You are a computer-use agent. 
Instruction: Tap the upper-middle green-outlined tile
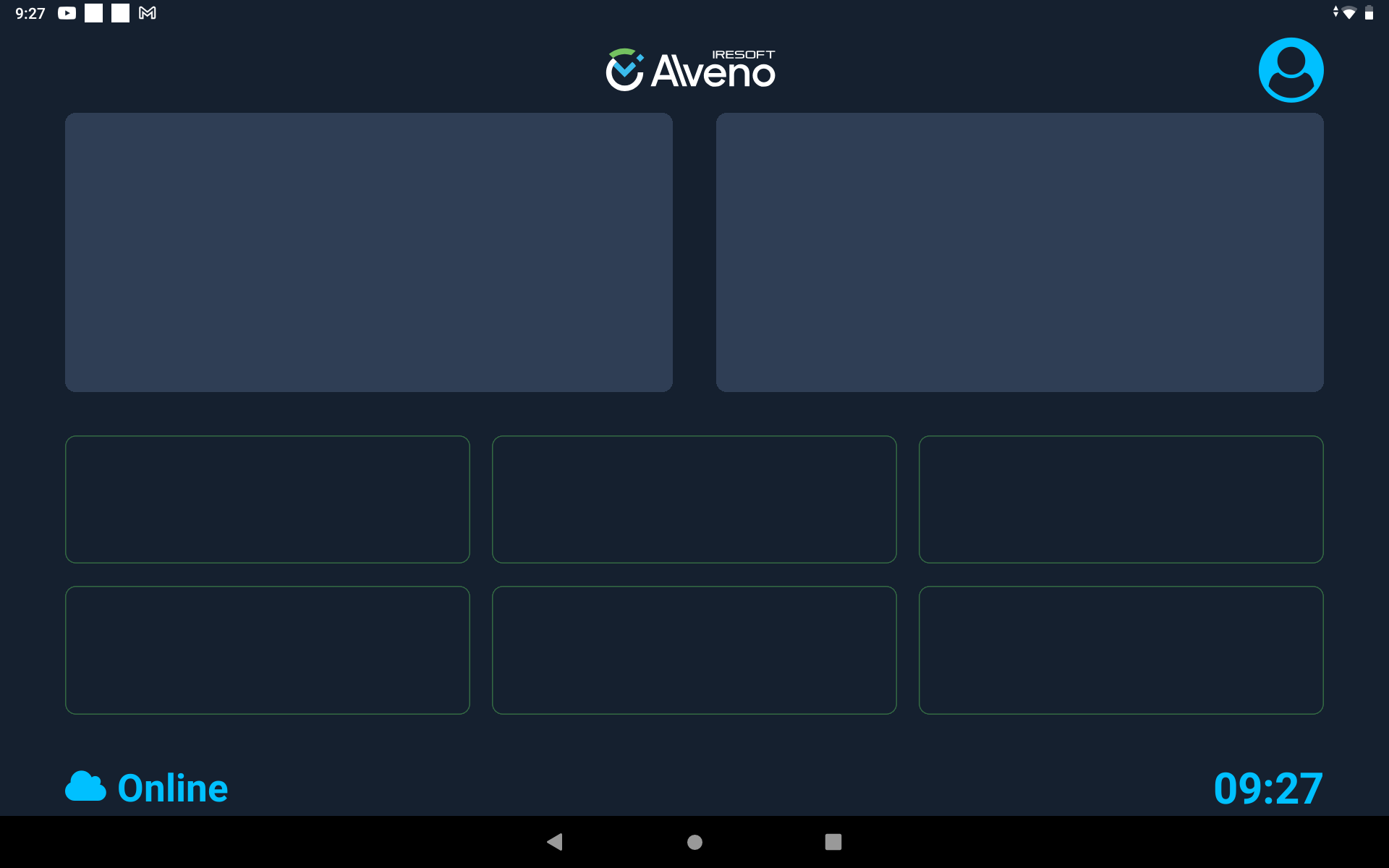pyautogui.click(x=694, y=499)
